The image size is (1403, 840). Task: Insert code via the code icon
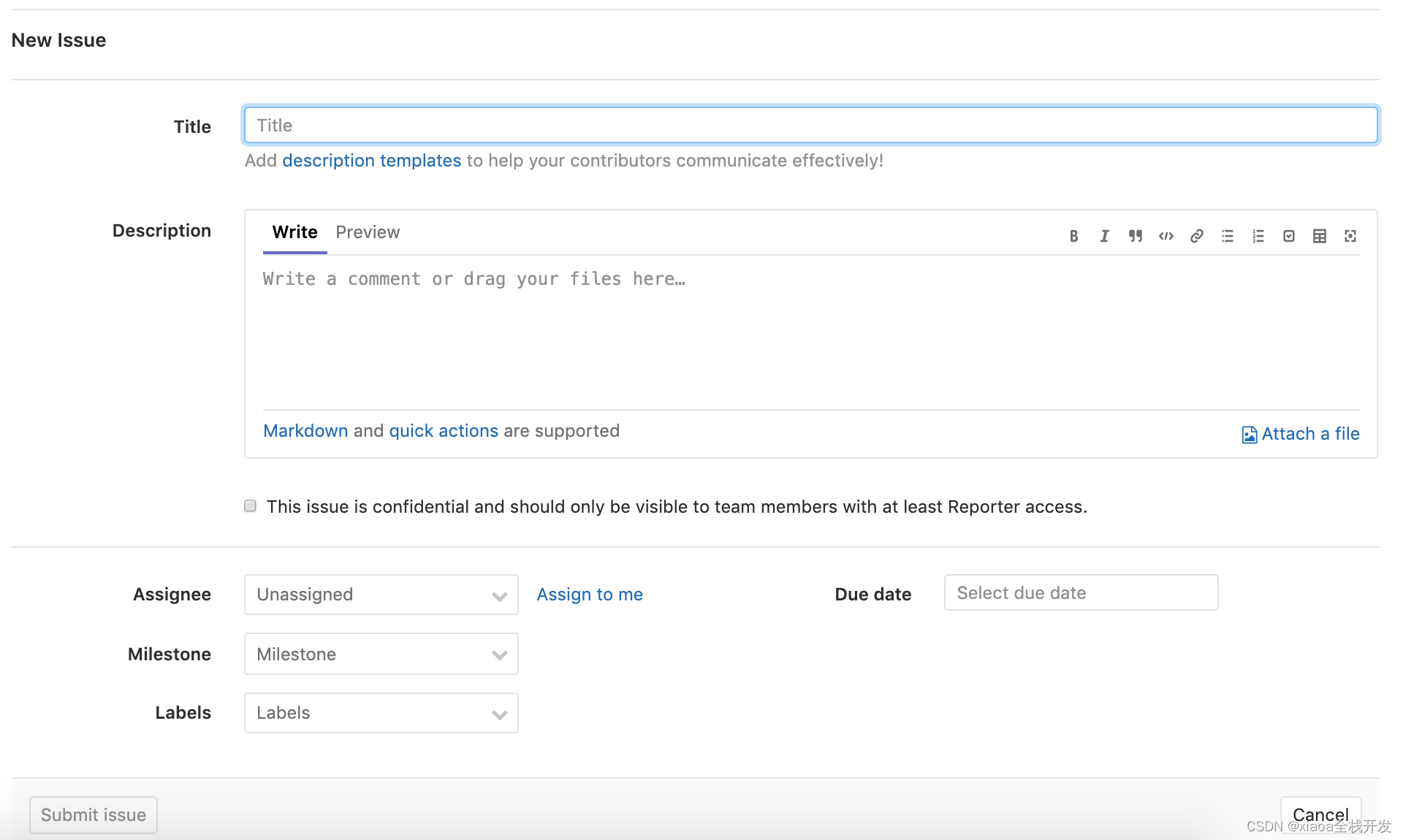coord(1166,236)
